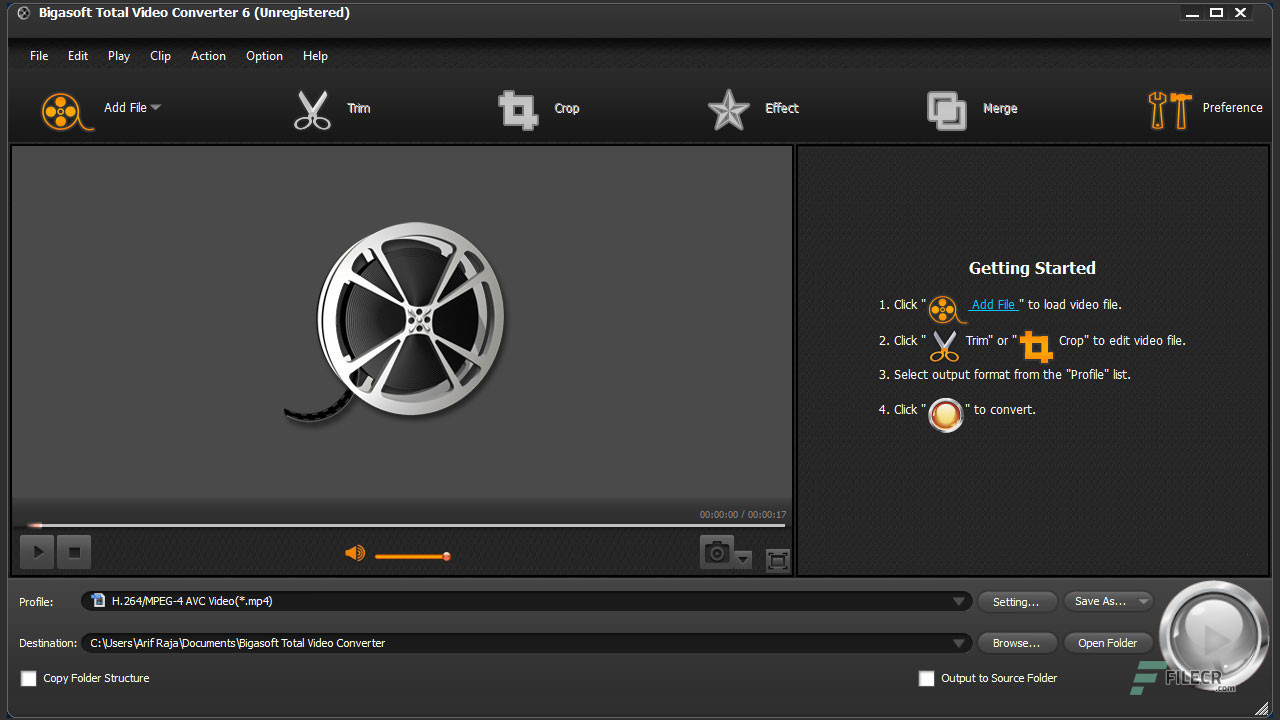Click the video seek progress bar
This screenshot has width=1280, height=720.
pyautogui.click(x=405, y=525)
